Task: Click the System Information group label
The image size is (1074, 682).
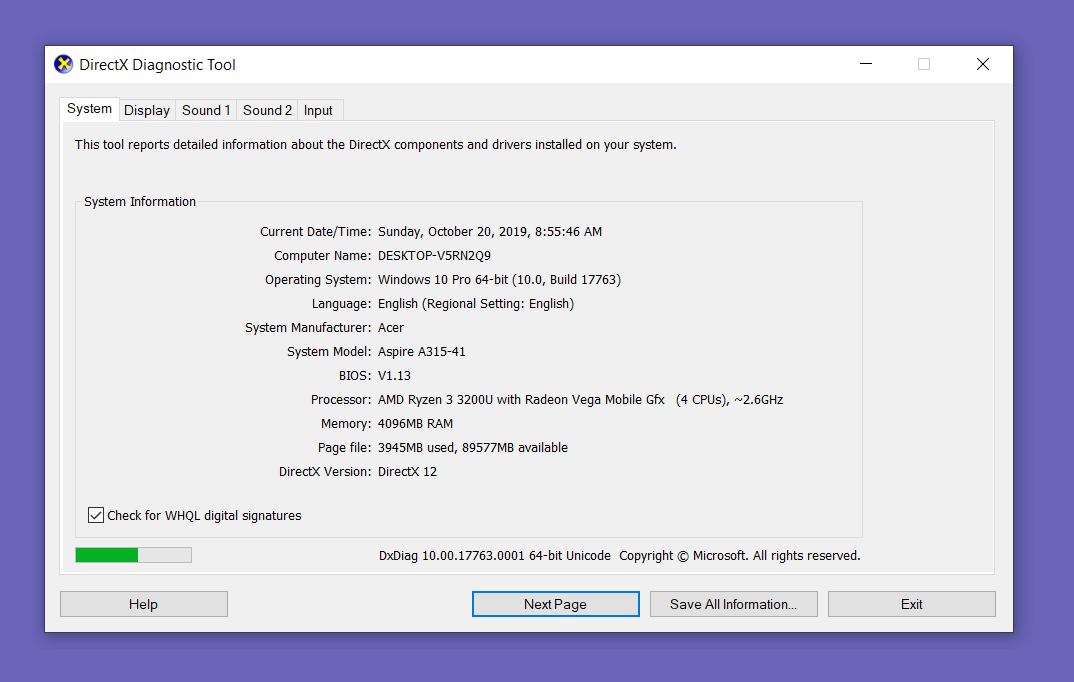Action: tap(140, 201)
